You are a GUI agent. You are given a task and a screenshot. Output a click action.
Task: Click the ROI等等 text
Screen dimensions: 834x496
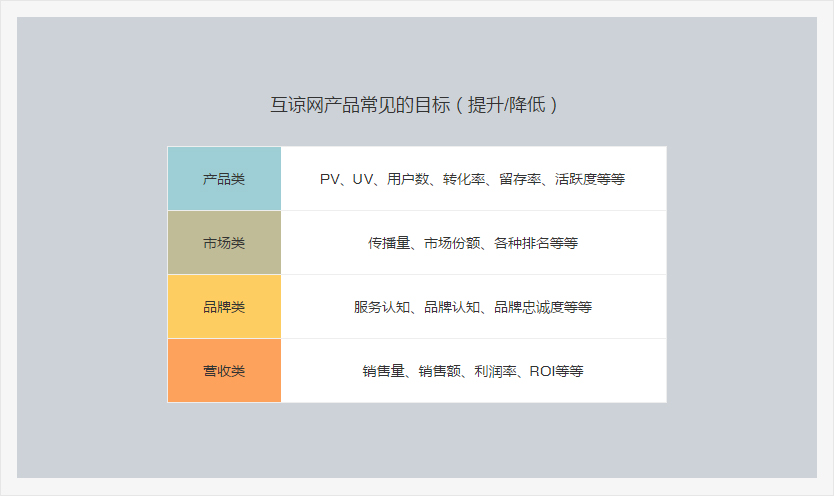click(556, 371)
